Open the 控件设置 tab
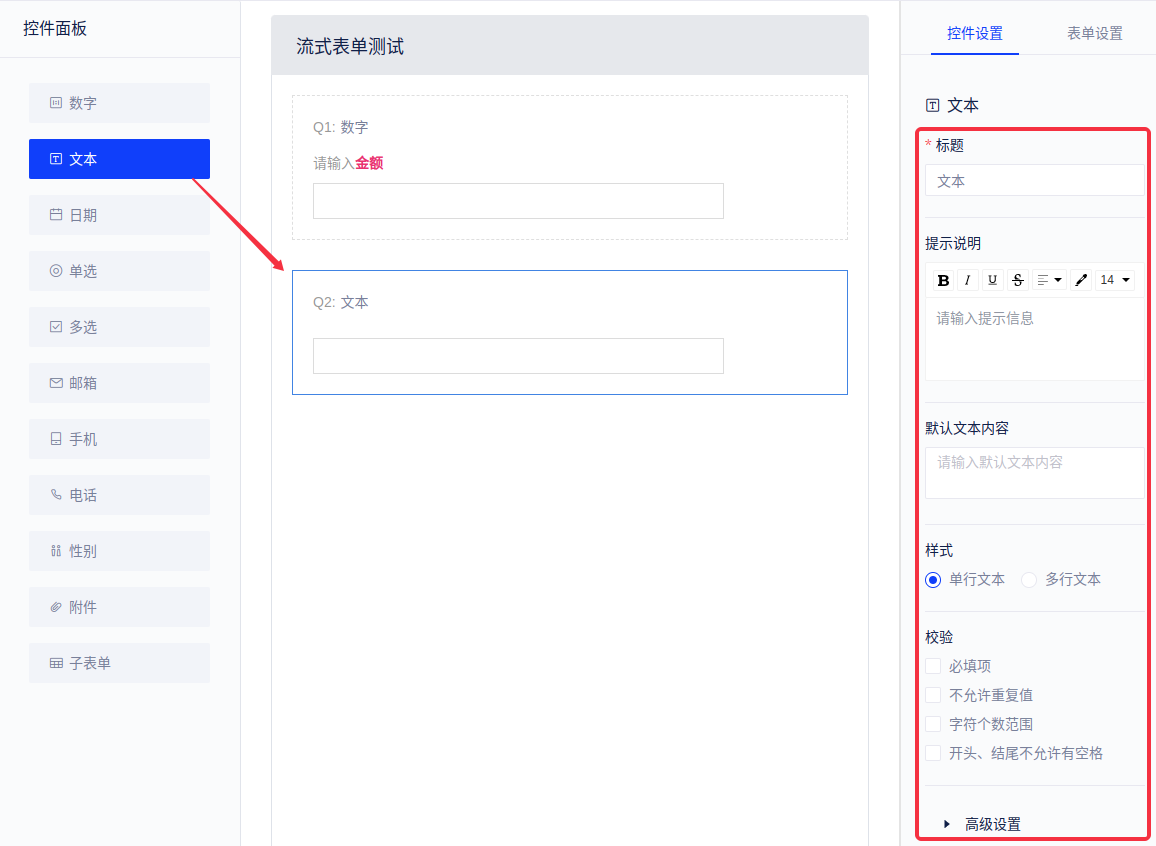The width and height of the screenshot is (1156, 846). point(974,33)
